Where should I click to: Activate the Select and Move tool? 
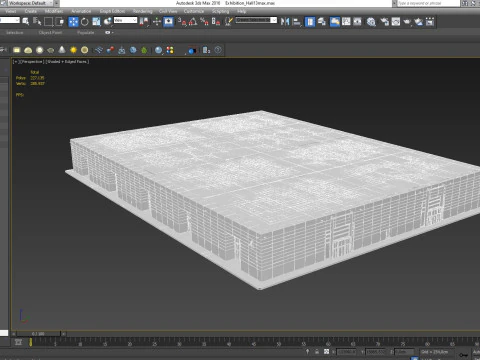pyautogui.click(x=73, y=22)
